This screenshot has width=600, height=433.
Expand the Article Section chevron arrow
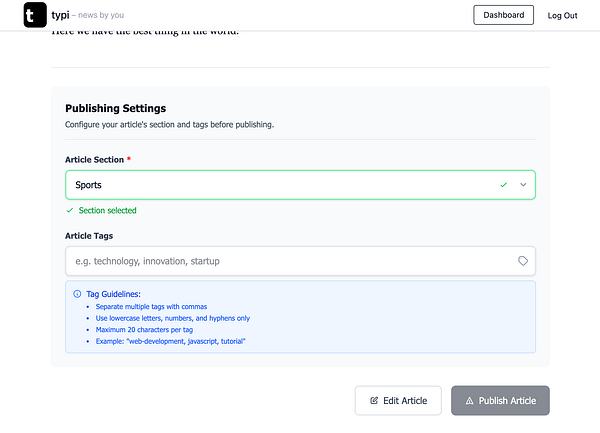pyautogui.click(x=523, y=185)
